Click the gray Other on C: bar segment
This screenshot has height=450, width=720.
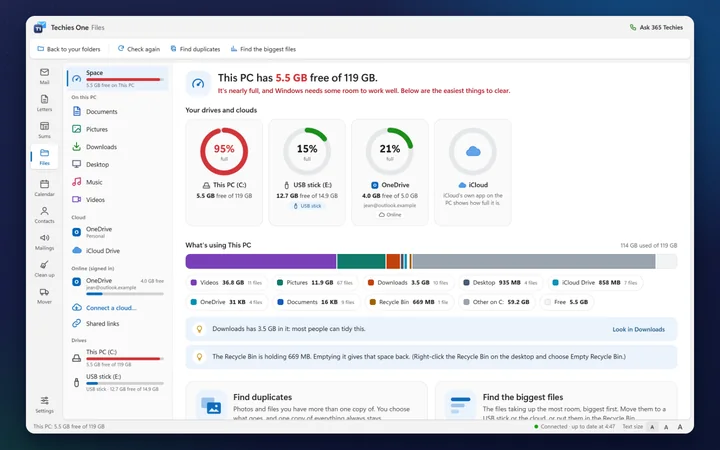534,261
